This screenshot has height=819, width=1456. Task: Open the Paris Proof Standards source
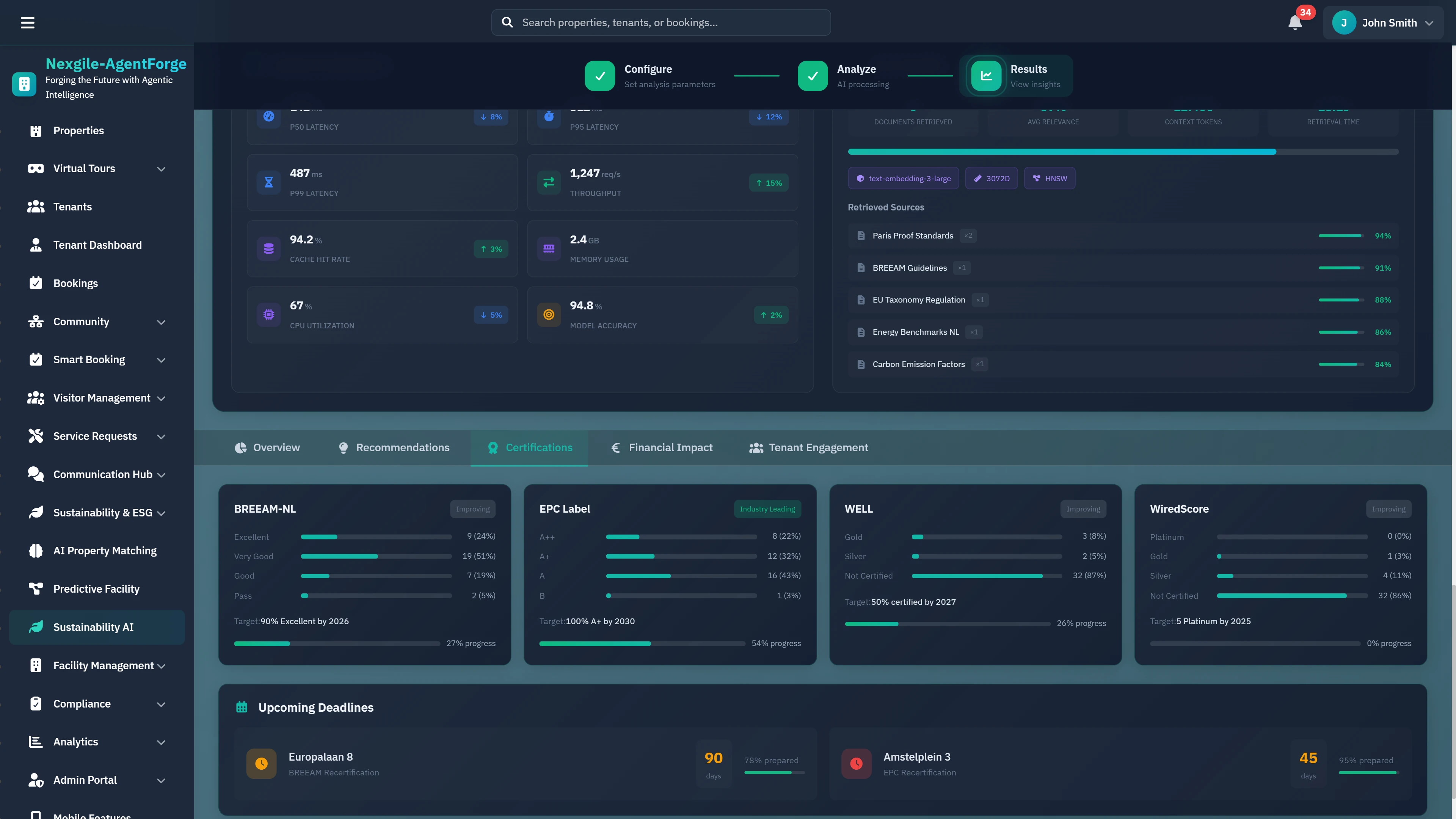click(912, 235)
